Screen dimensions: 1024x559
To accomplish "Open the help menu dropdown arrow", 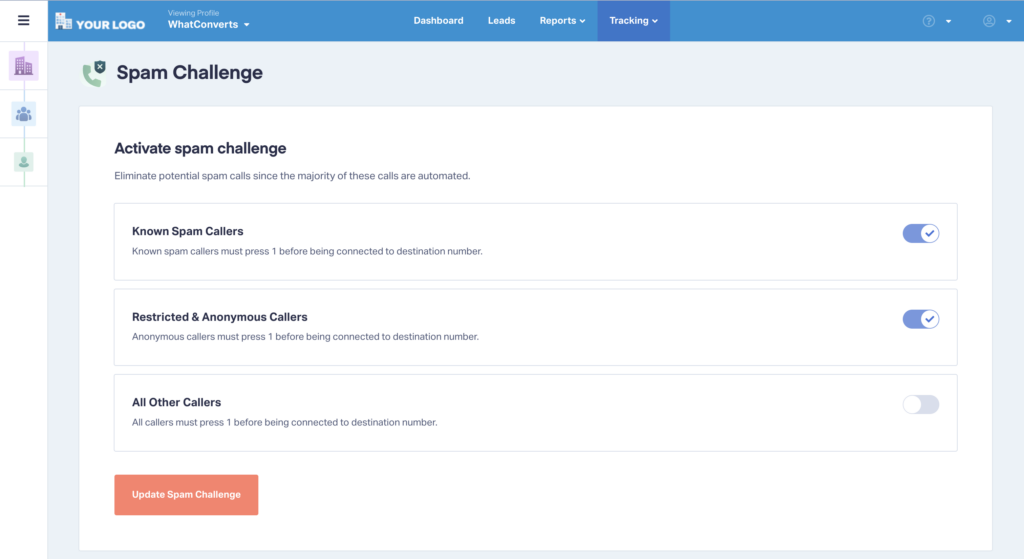I will pyautogui.click(x=948, y=22).
